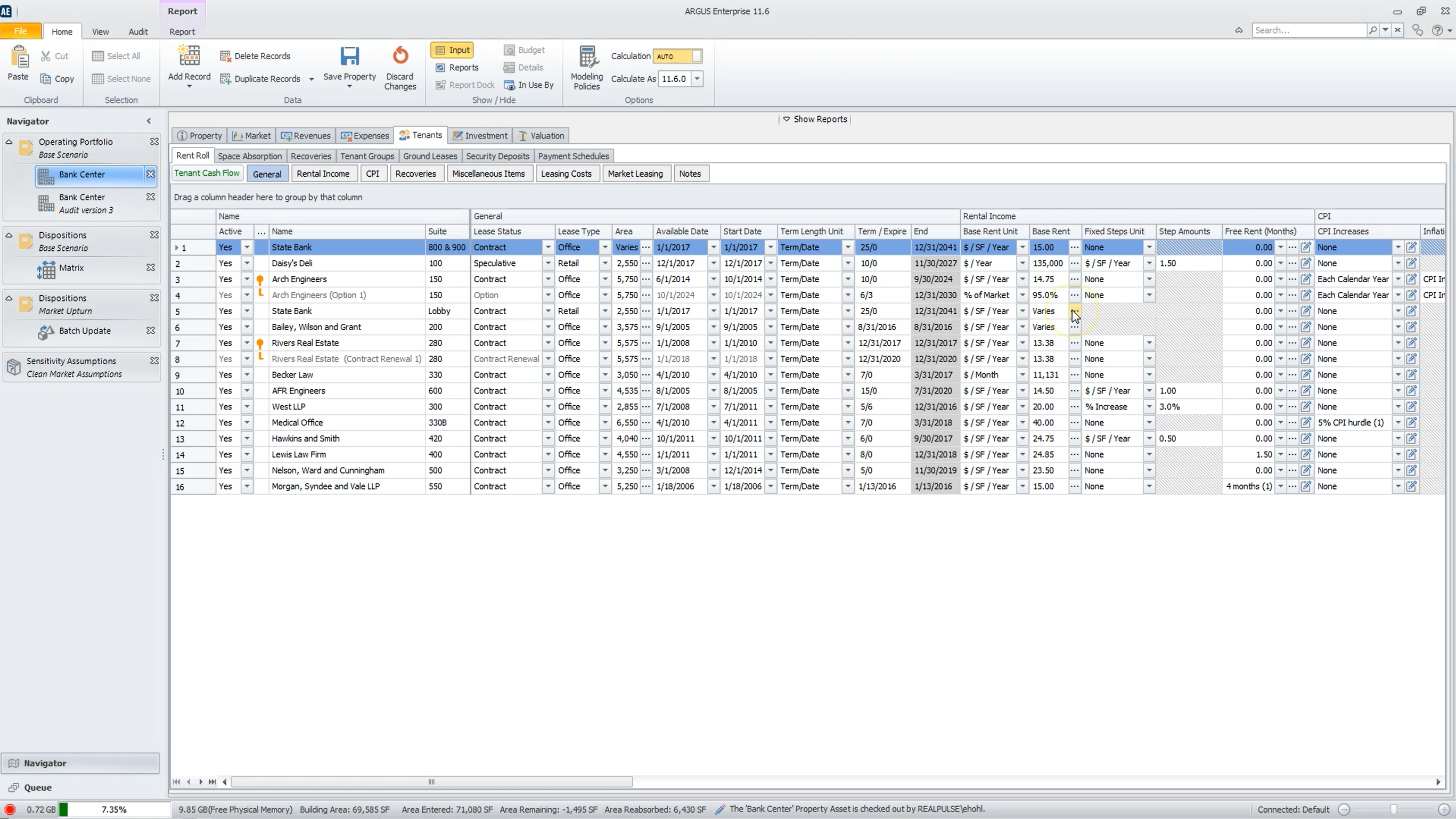This screenshot has height=819, width=1456.
Task: Toggle the Input display option
Action: [x=452, y=50]
